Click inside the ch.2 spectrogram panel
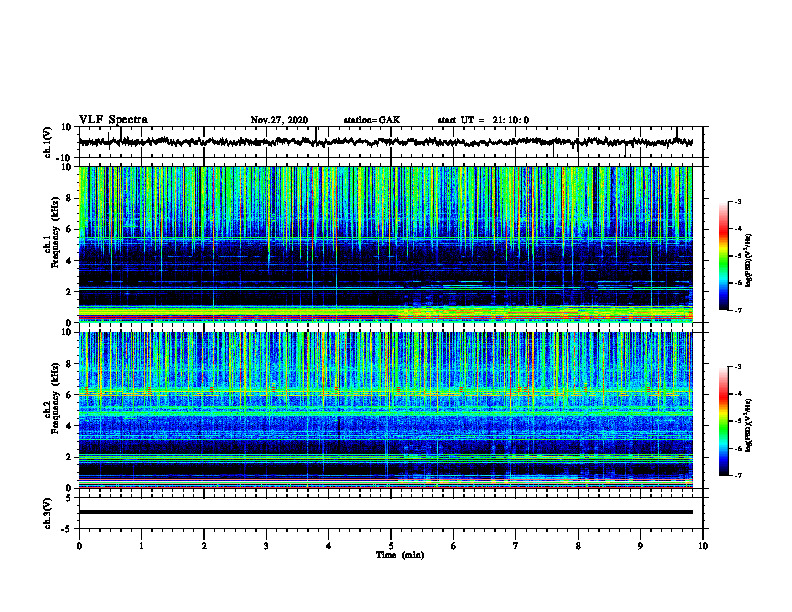 (x=385, y=410)
